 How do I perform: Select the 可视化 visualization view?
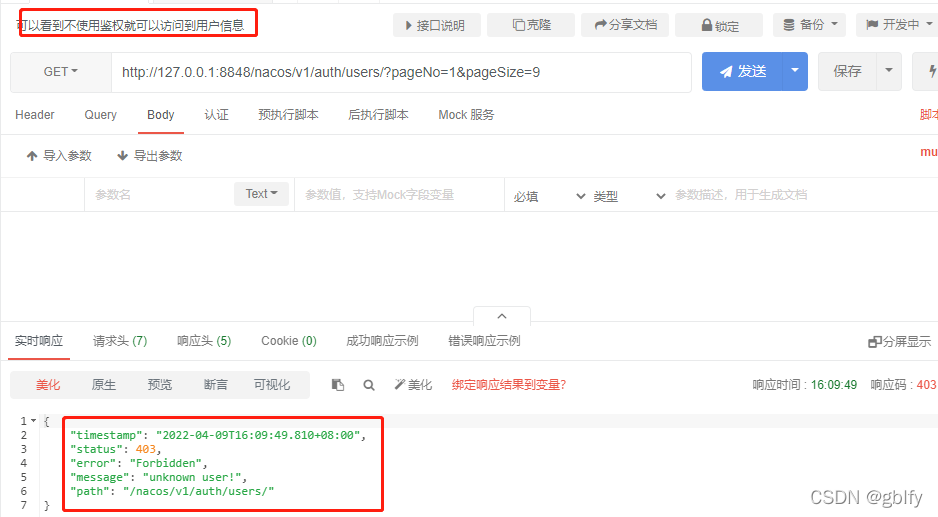(272, 385)
